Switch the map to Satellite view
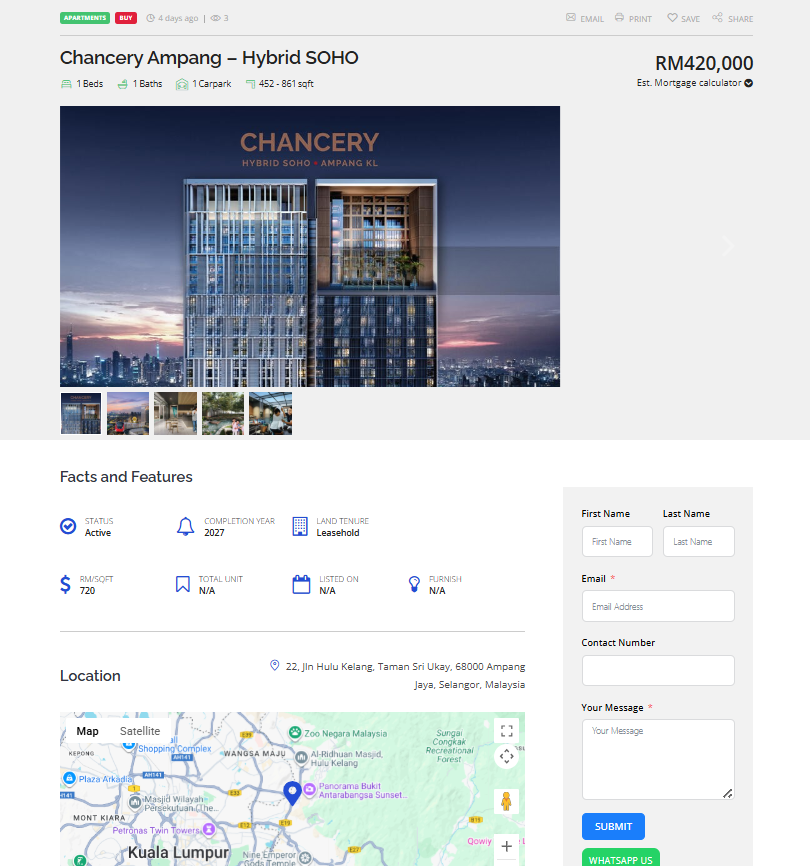The height and width of the screenshot is (866, 810). coord(140,731)
